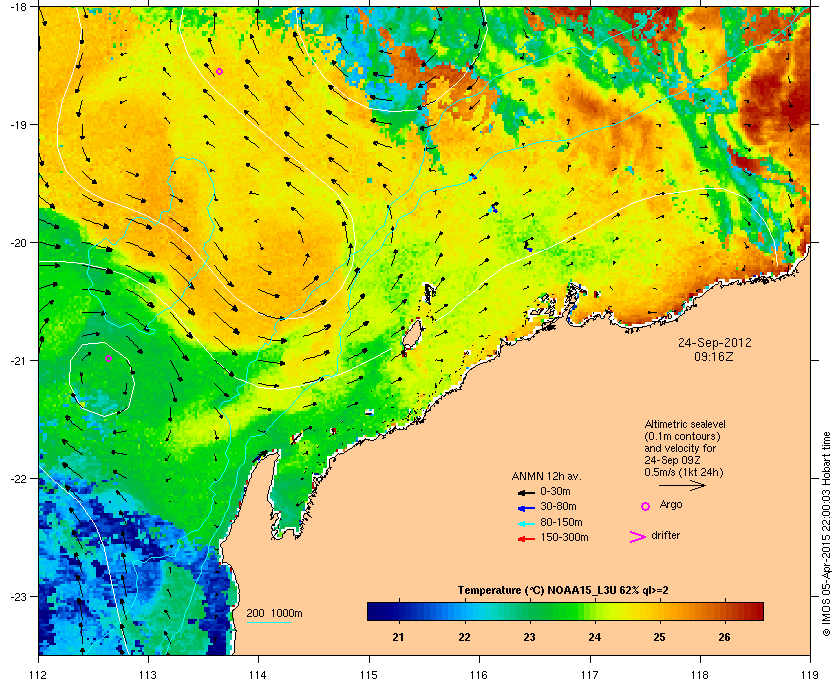This screenshot has height=680, width=840.
Task: Click the latitude axis label -20
Action: [17, 242]
